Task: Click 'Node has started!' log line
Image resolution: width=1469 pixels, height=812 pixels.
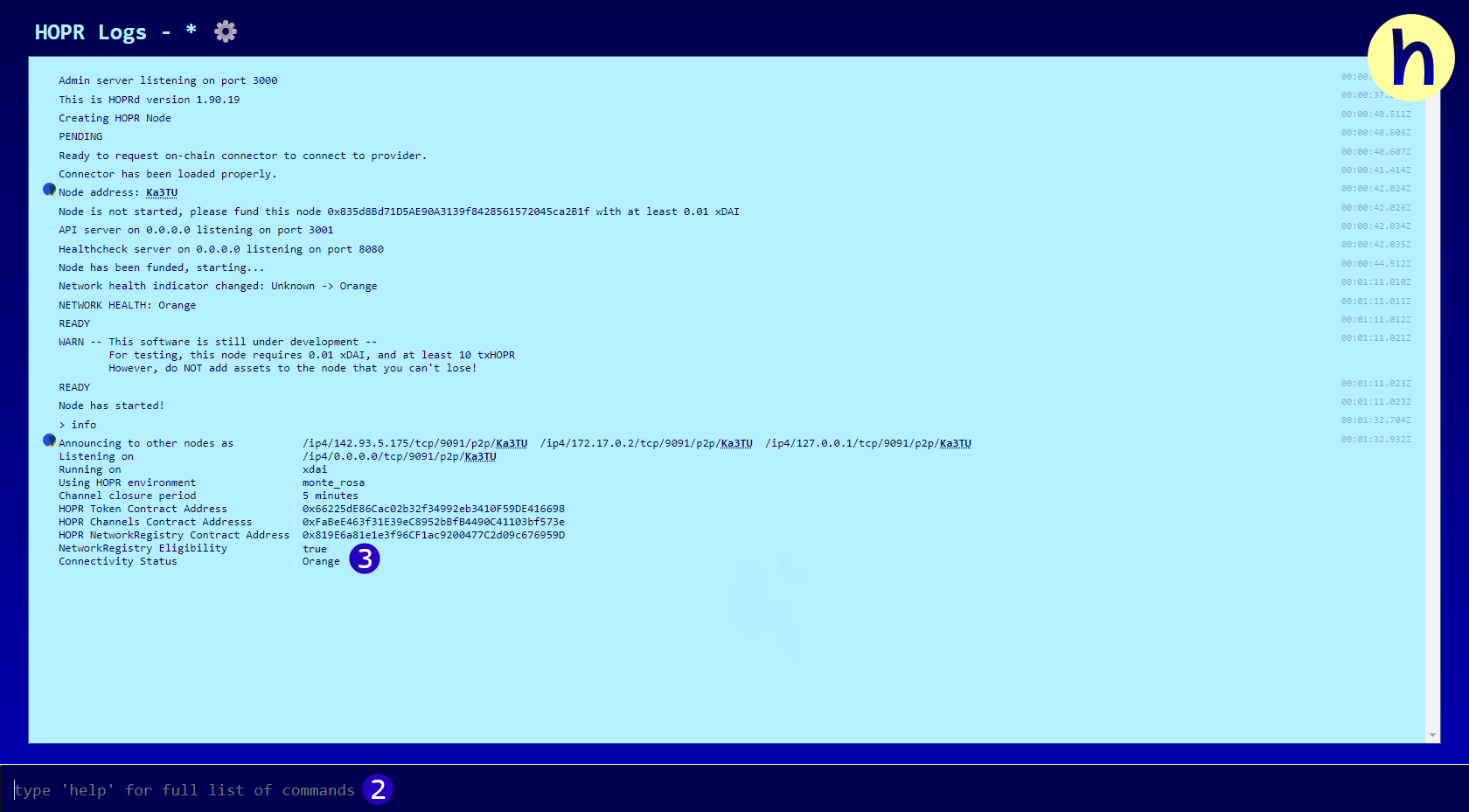Action: (111, 406)
